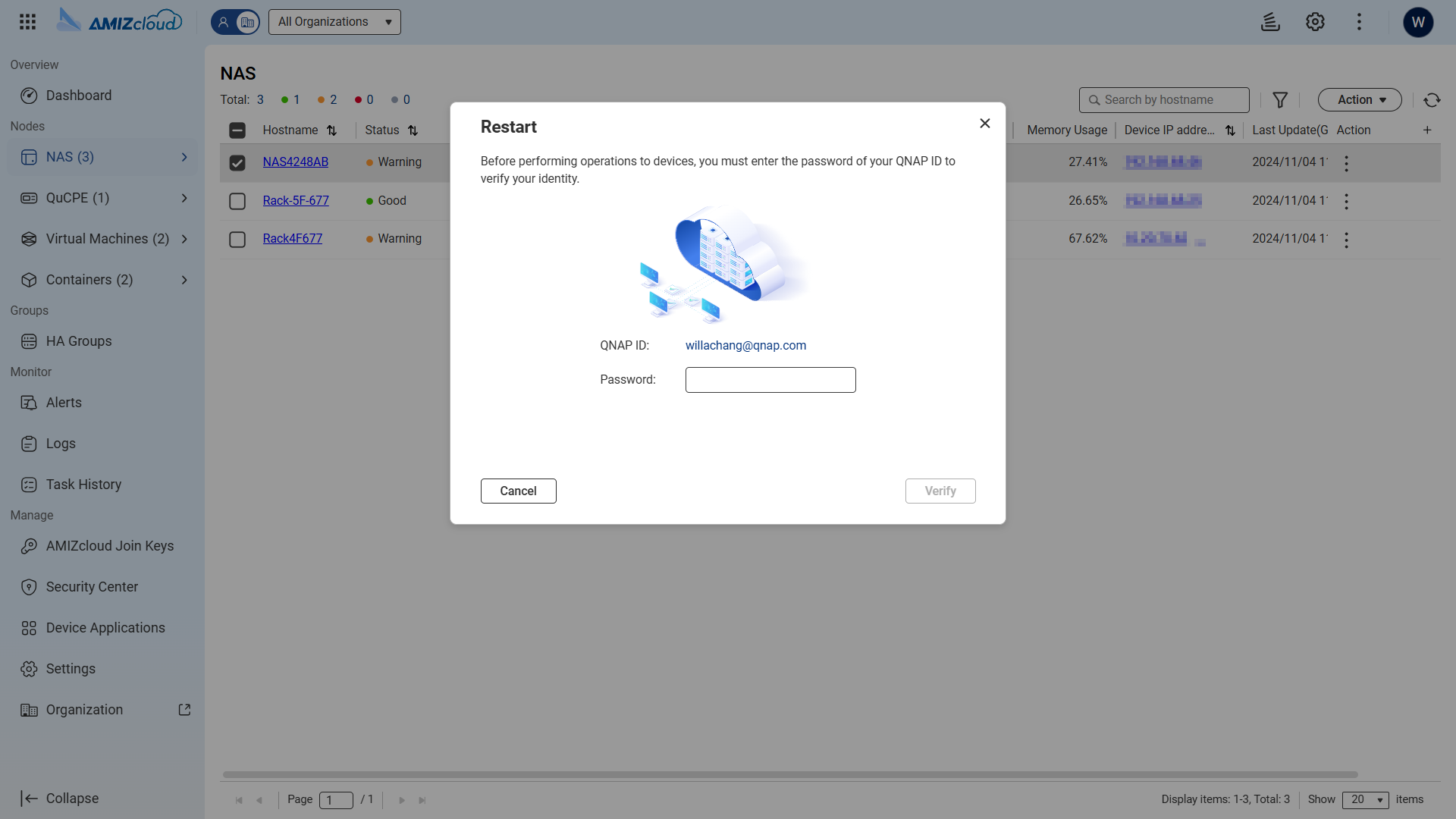Viewport: 1456px width, 819px height.
Task: Open the settings gear in header
Action: point(1315,22)
